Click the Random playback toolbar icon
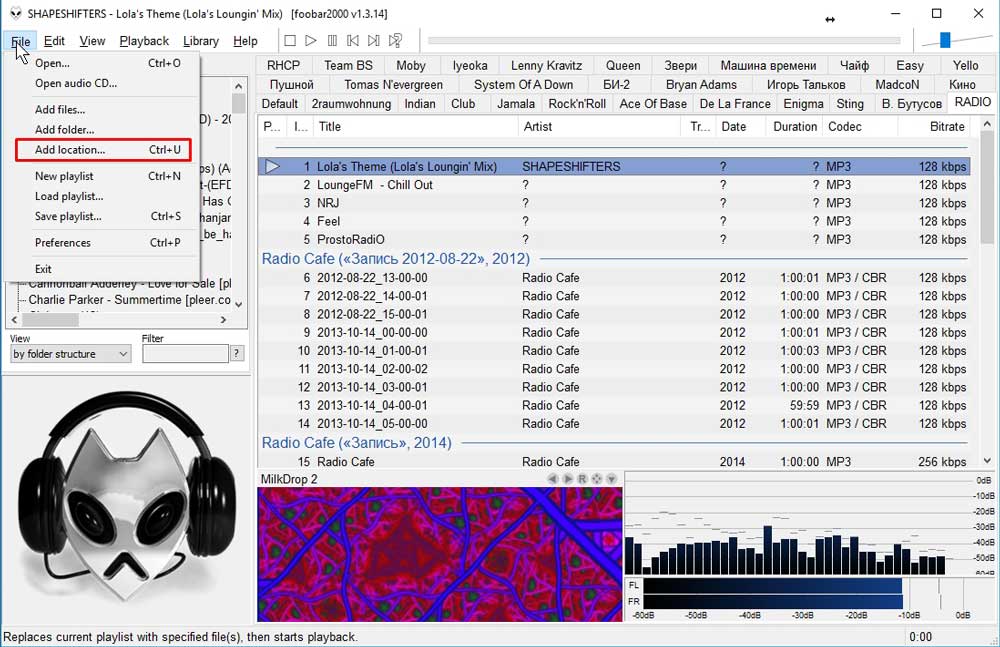This screenshot has width=1000, height=647. pos(396,41)
